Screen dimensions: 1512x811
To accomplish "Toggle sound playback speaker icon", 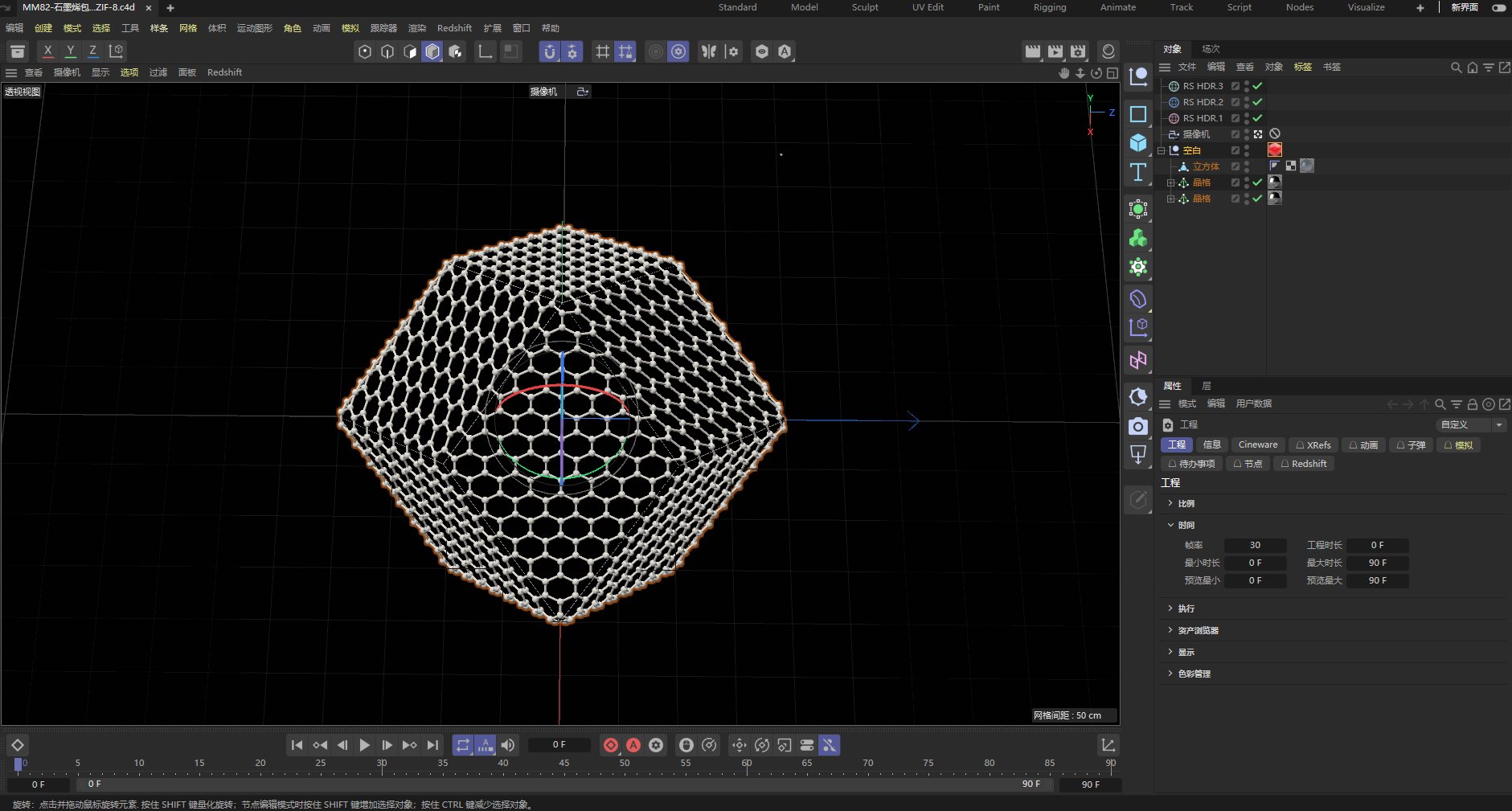I will pyautogui.click(x=508, y=745).
